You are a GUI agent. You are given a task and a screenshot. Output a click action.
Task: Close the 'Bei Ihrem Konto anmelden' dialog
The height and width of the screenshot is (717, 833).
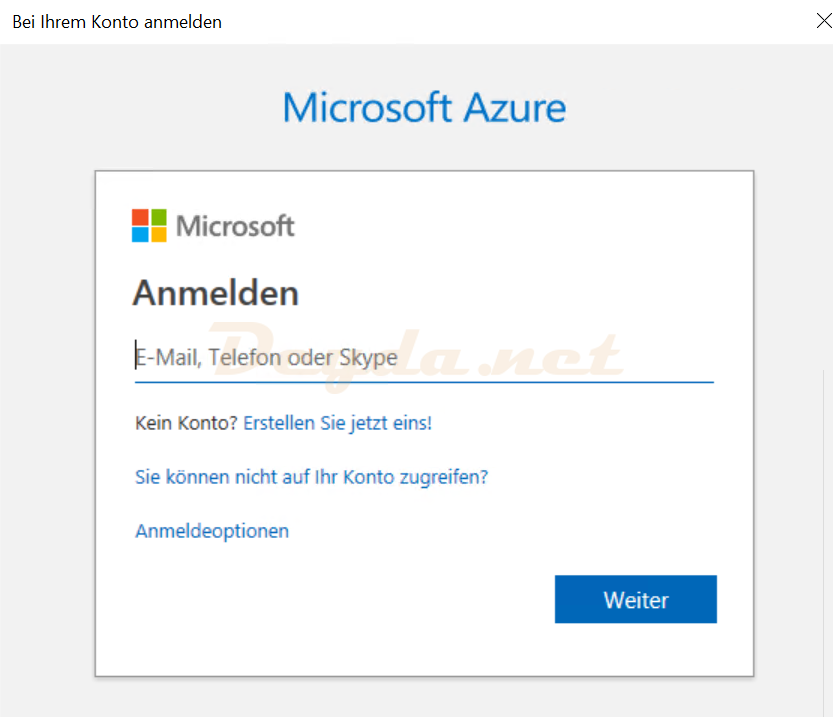click(x=824, y=21)
